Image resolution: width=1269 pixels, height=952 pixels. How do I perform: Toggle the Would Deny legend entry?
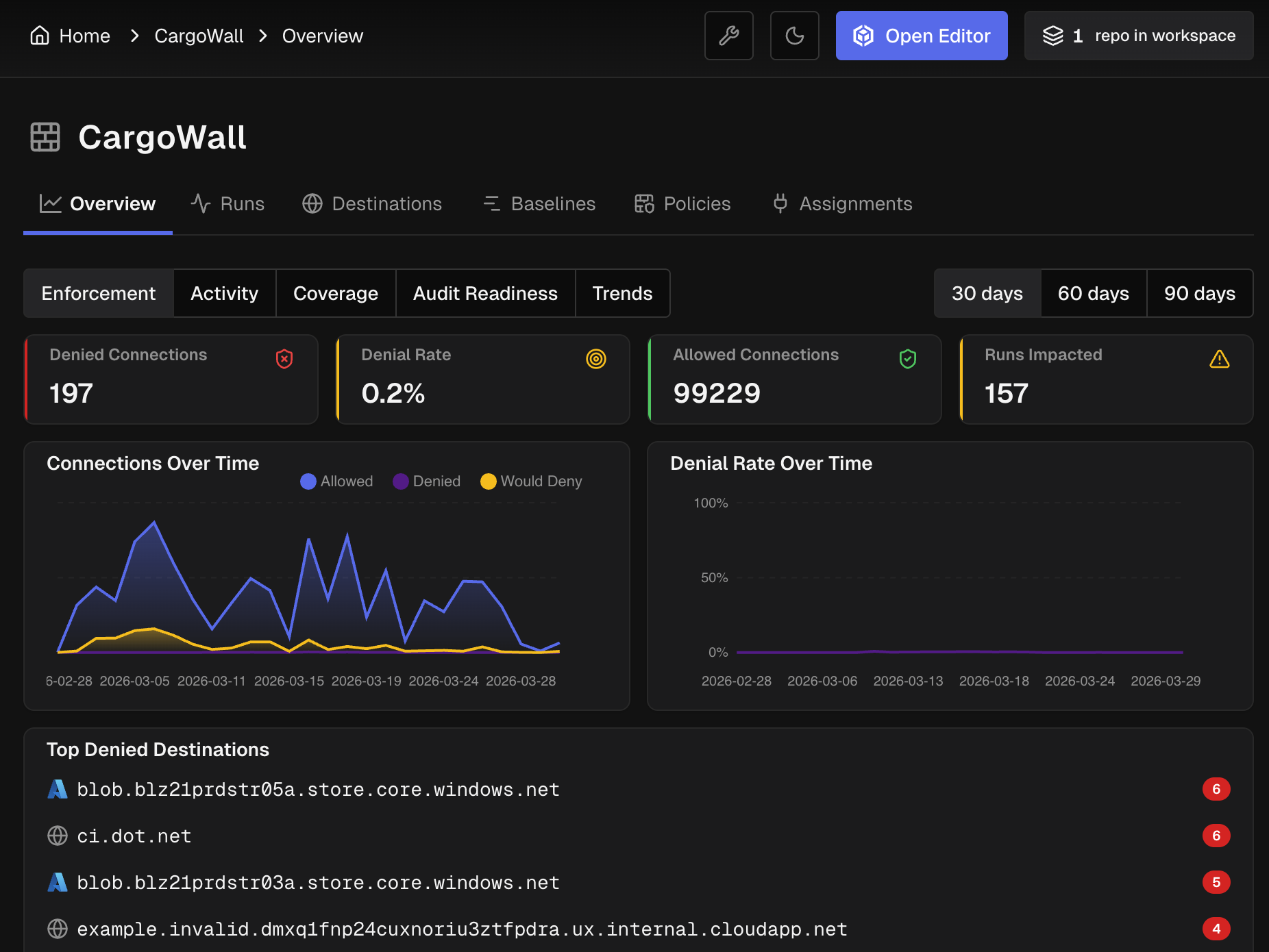pyautogui.click(x=530, y=481)
